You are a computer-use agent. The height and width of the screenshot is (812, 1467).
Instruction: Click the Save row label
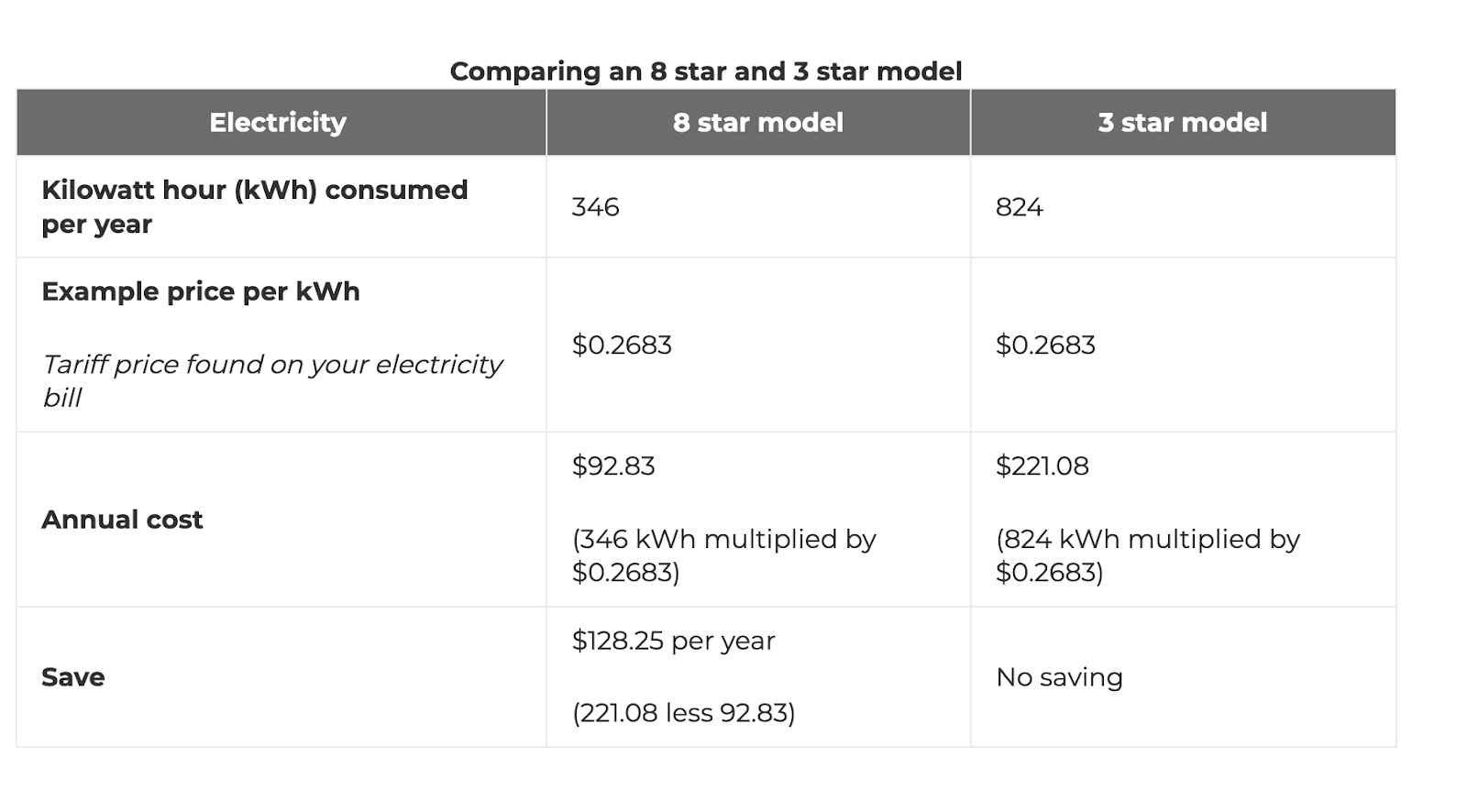(73, 677)
